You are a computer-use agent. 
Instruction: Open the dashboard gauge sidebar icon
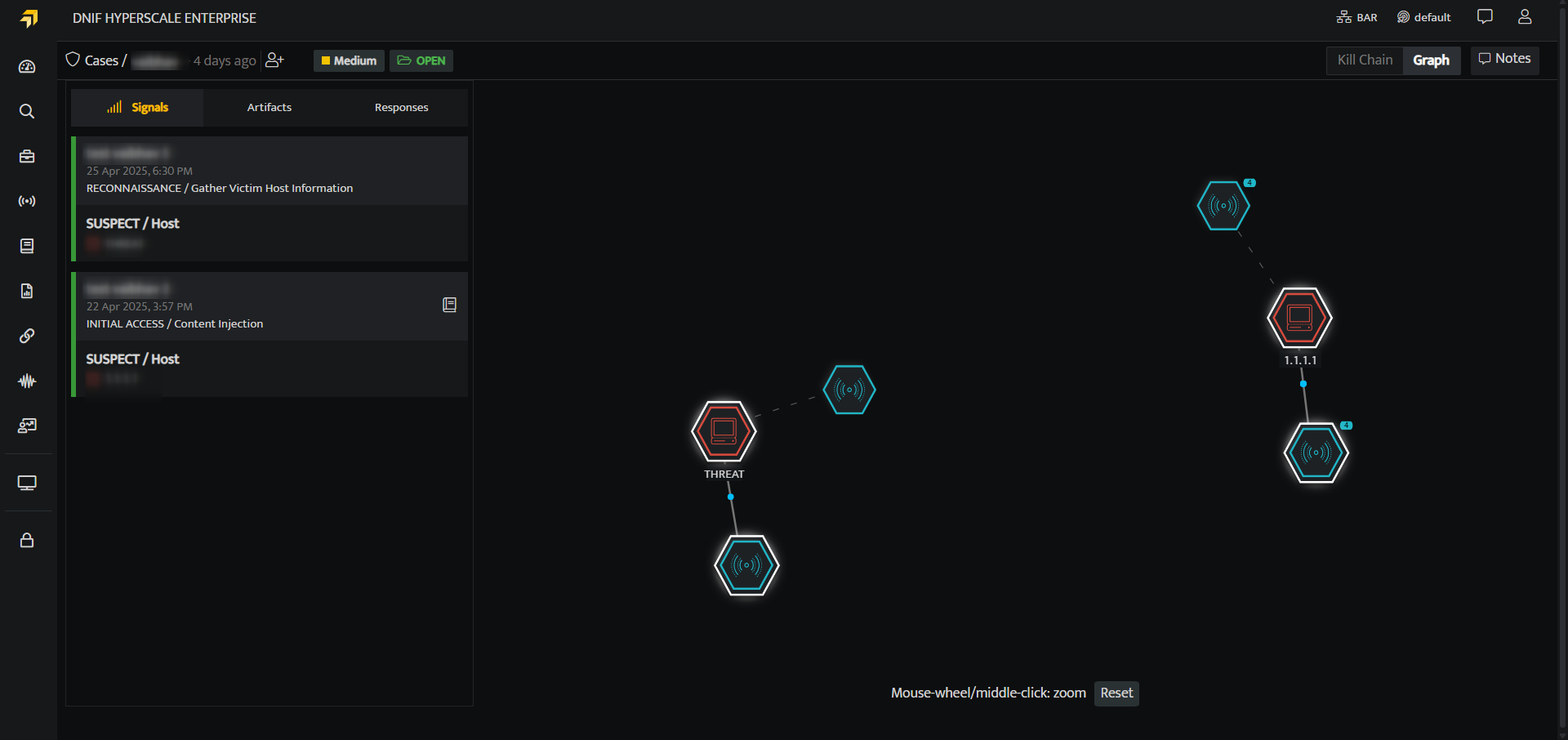click(27, 67)
